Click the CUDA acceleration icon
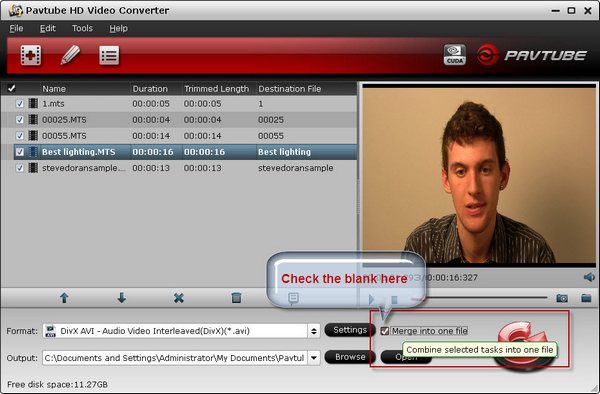This screenshot has height=394, width=600. (455, 55)
